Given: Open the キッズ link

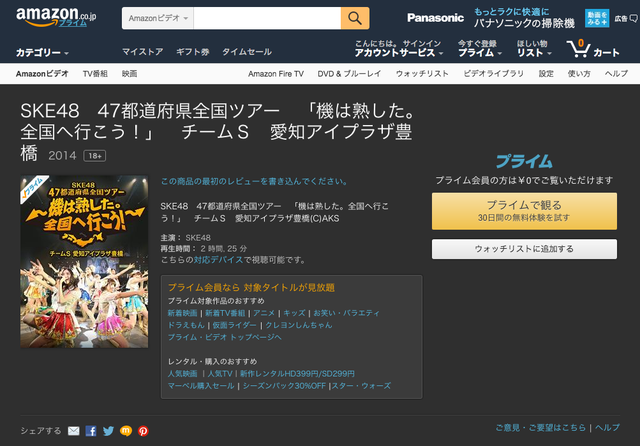Looking at the screenshot, I should 294,313.
